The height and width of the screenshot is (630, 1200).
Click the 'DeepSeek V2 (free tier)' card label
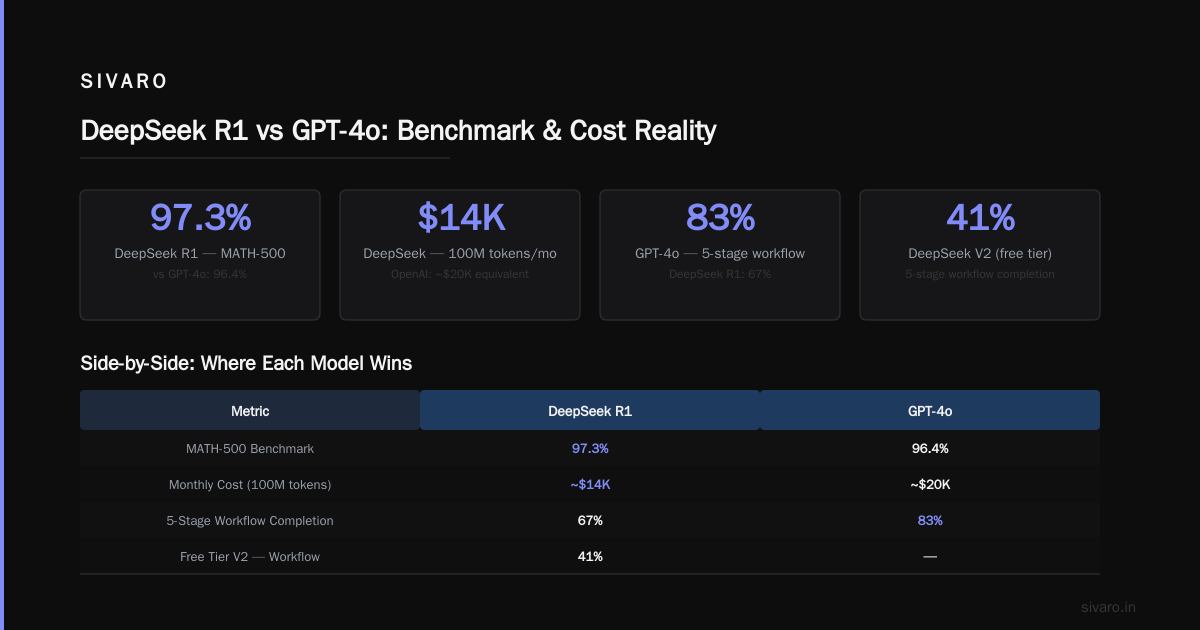980,253
